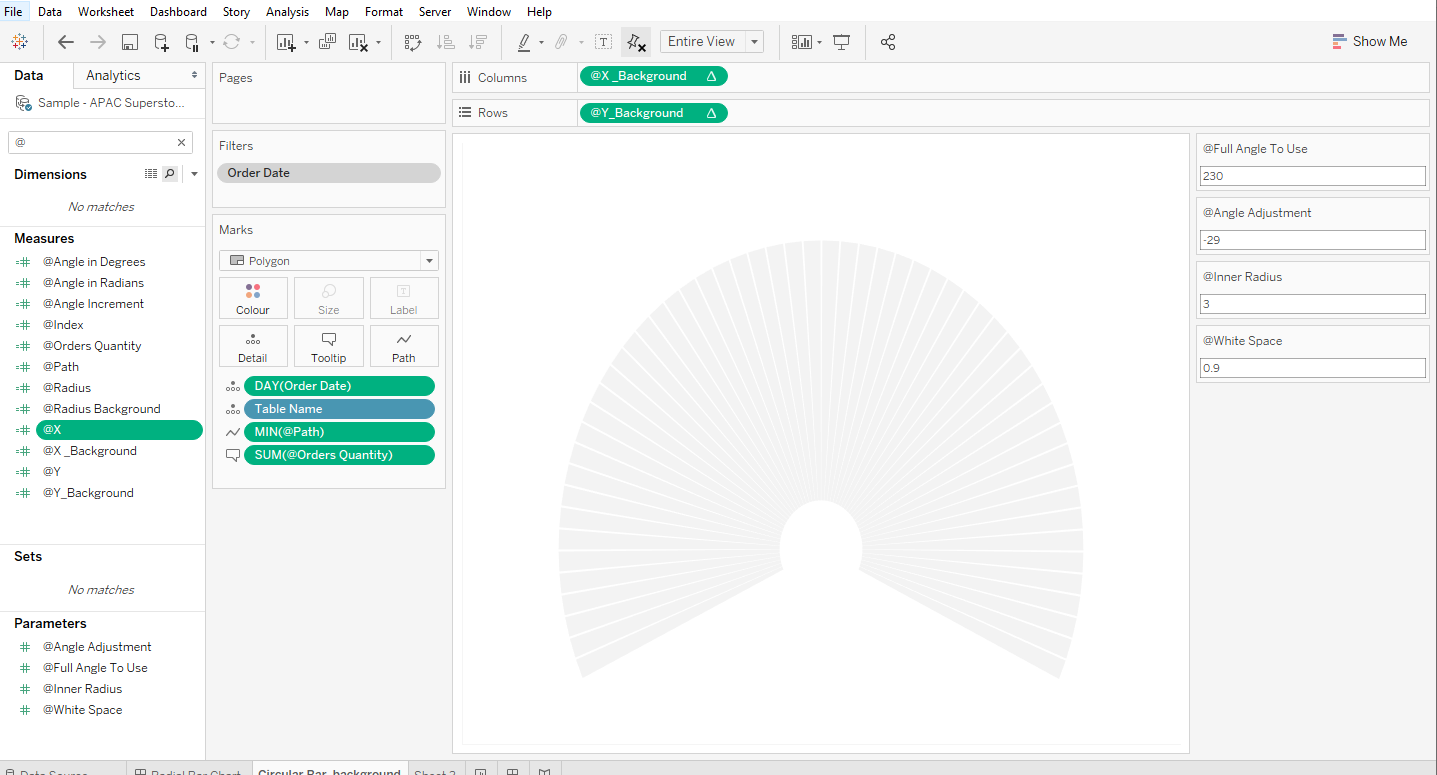Open the Entire View fit dropdown
1437x775 pixels.
pos(751,41)
